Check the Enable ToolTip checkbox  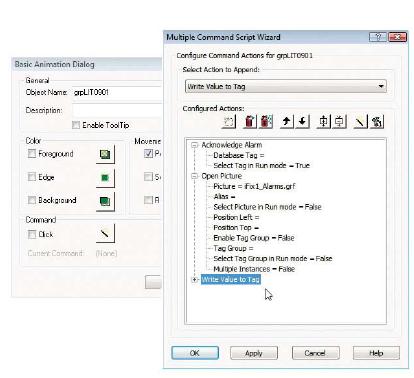76,125
